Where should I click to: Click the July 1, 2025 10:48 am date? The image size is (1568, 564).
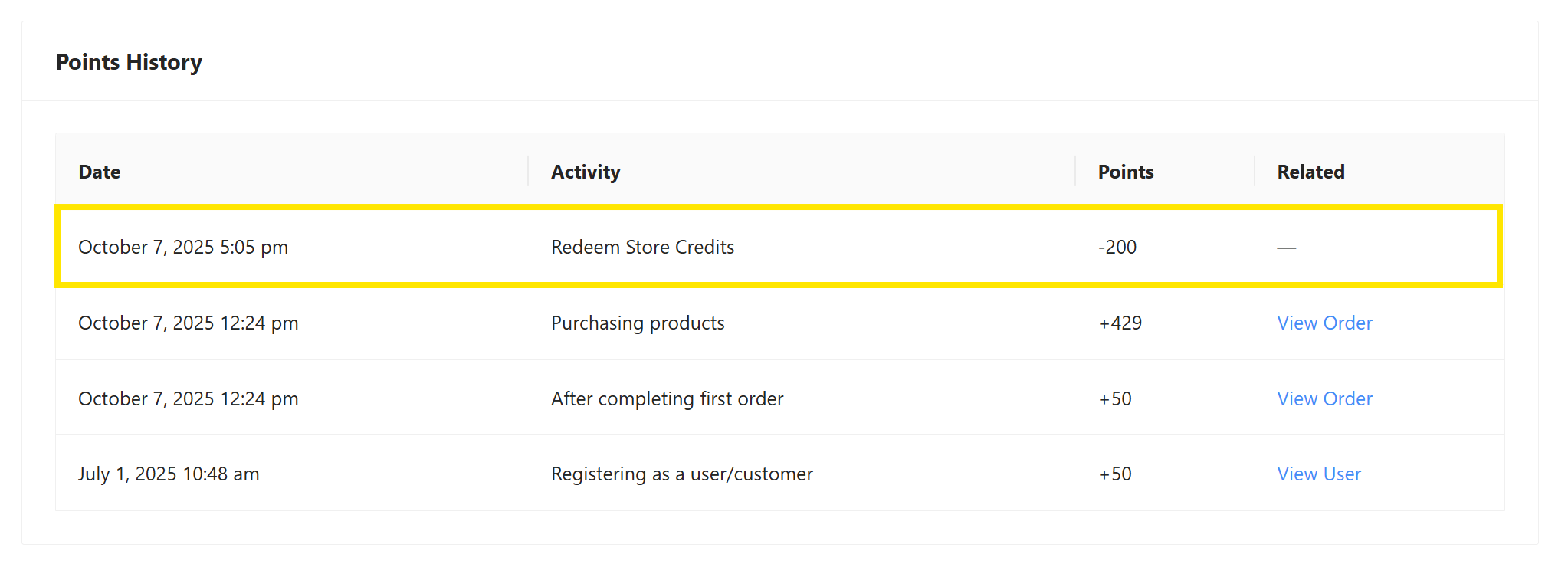(169, 474)
